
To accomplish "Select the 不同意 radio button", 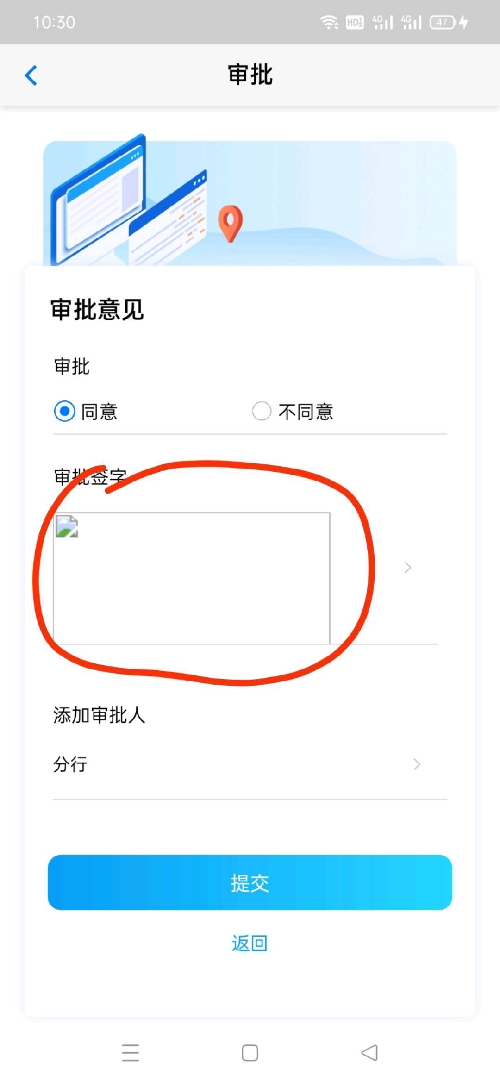I will (261, 412).
